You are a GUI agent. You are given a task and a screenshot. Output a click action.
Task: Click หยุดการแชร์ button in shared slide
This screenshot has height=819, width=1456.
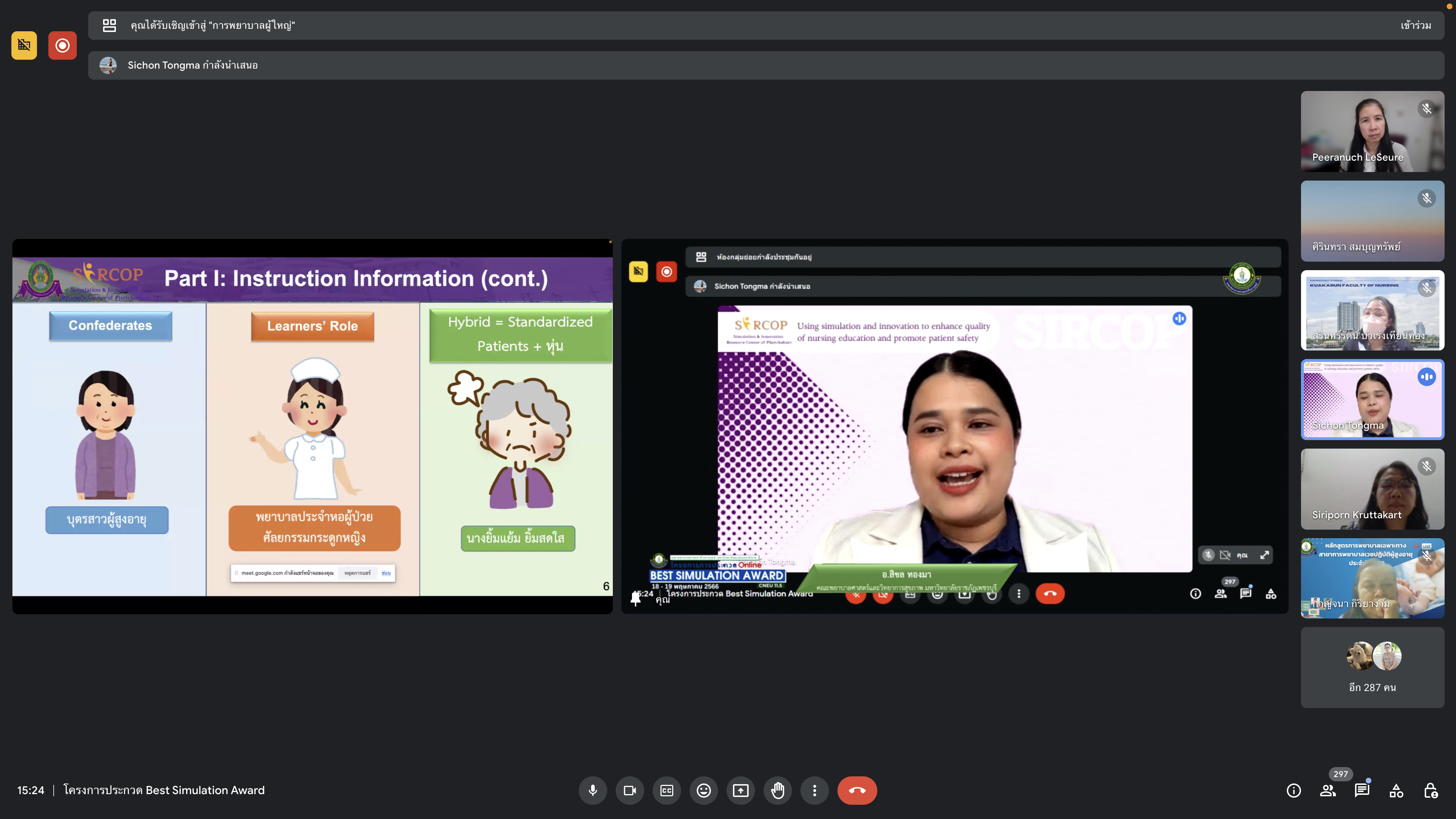pyautogui.click(x=358, y=573)
